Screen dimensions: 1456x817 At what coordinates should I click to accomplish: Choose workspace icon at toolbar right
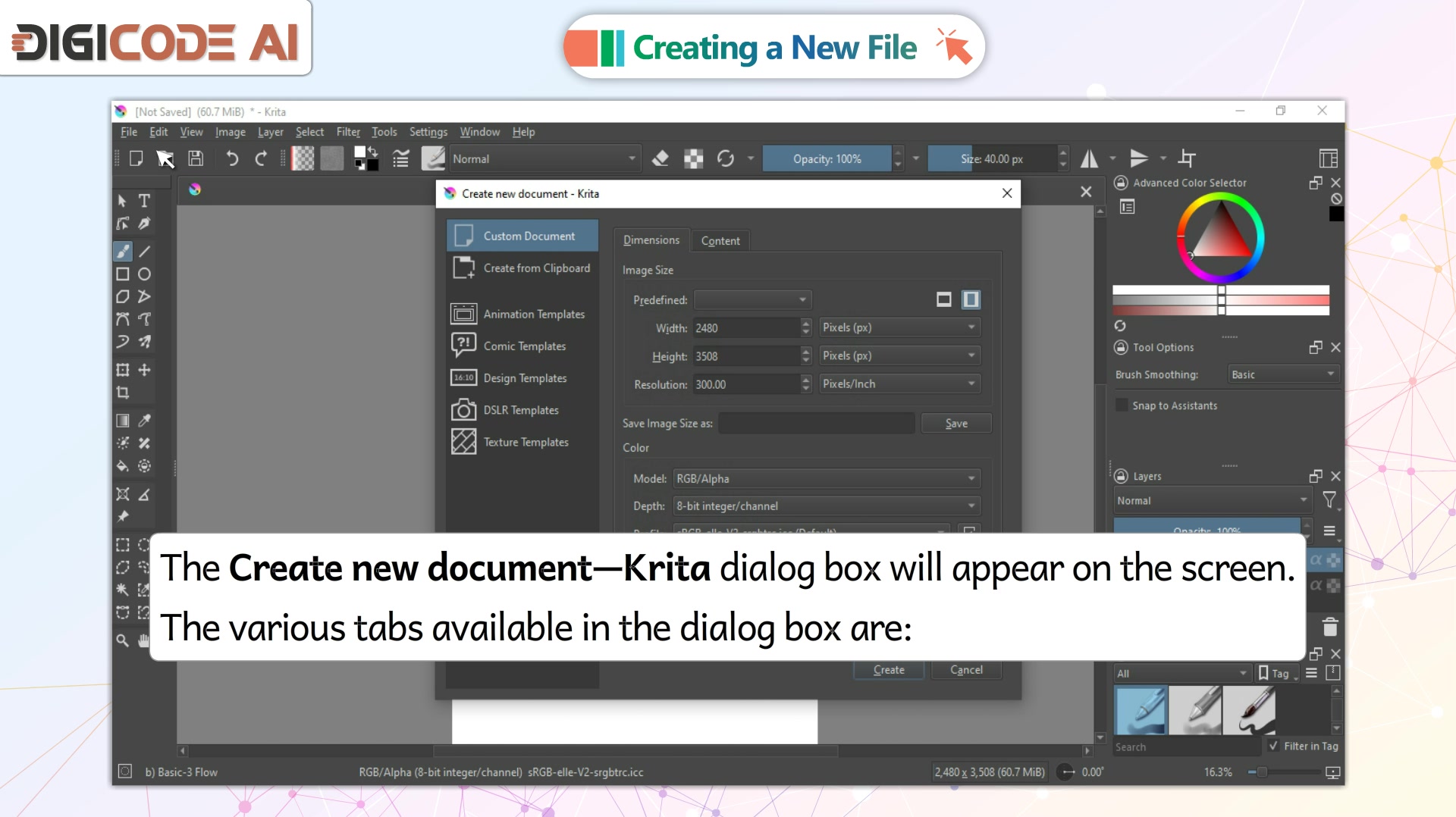click(x=1328, y=158)
